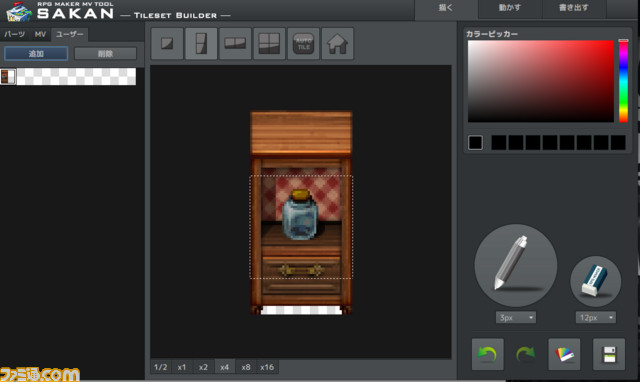Screen dimensions: 640x382
Task: Click the 削除 delete button
Action: (x=105, y=53)
